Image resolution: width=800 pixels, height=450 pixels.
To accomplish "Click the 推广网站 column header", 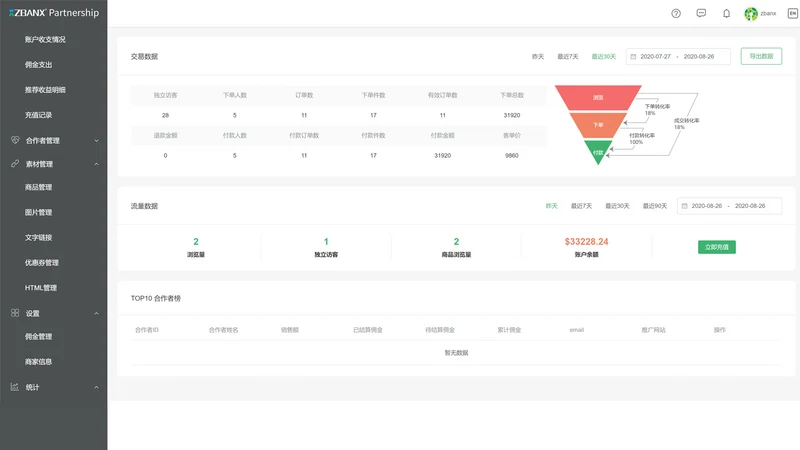I will (654, 330).
